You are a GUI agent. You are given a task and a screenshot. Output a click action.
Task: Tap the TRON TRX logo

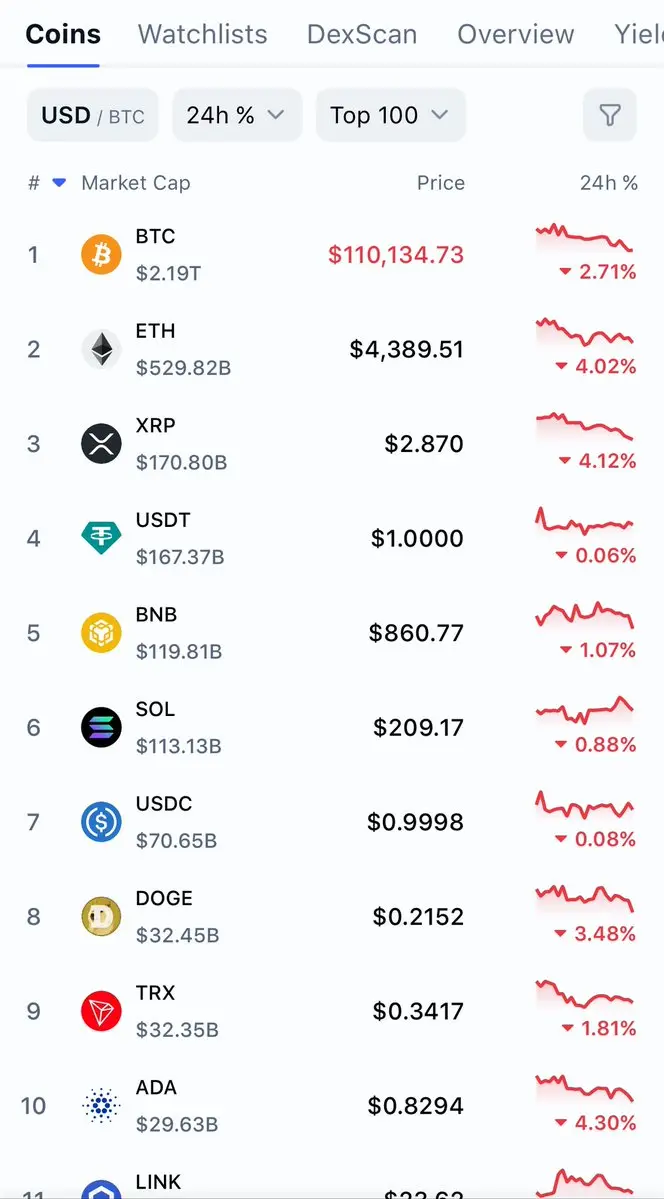[101, 1011]
